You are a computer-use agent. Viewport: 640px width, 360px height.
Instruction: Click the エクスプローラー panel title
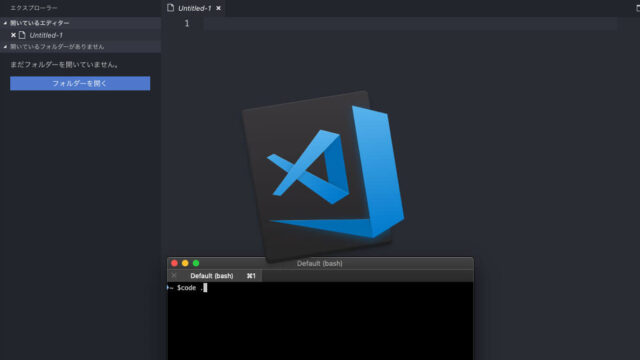33,8
